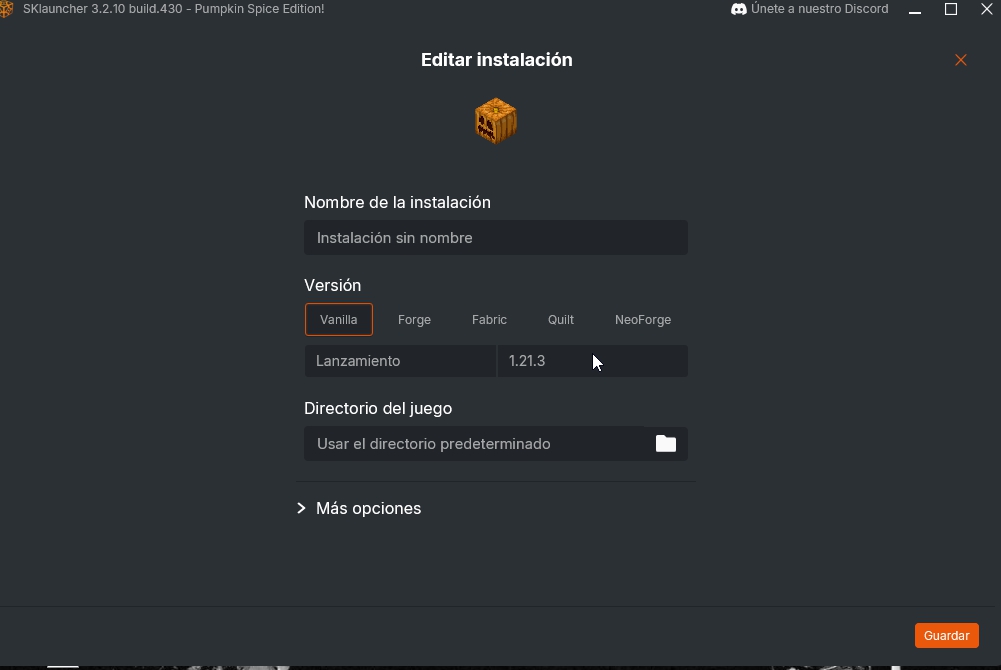
Task: Open the 1.21.3 version selector
Action: [592, 361]
